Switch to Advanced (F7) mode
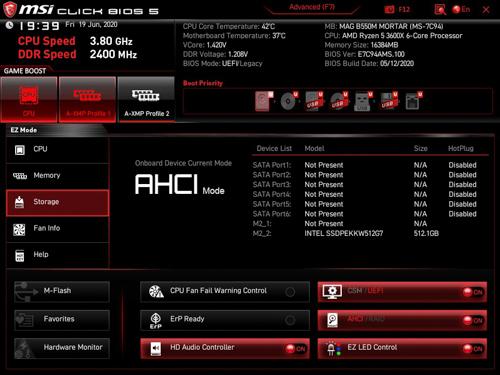 (312, 7)
